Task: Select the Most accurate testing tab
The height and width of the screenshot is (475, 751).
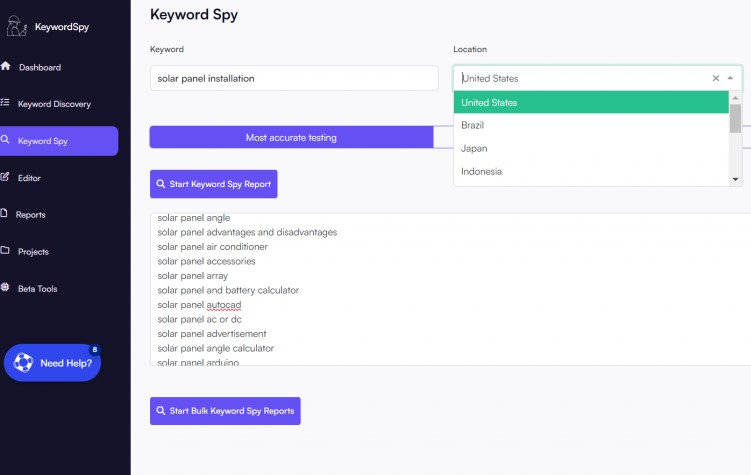Action: [291, 137]
